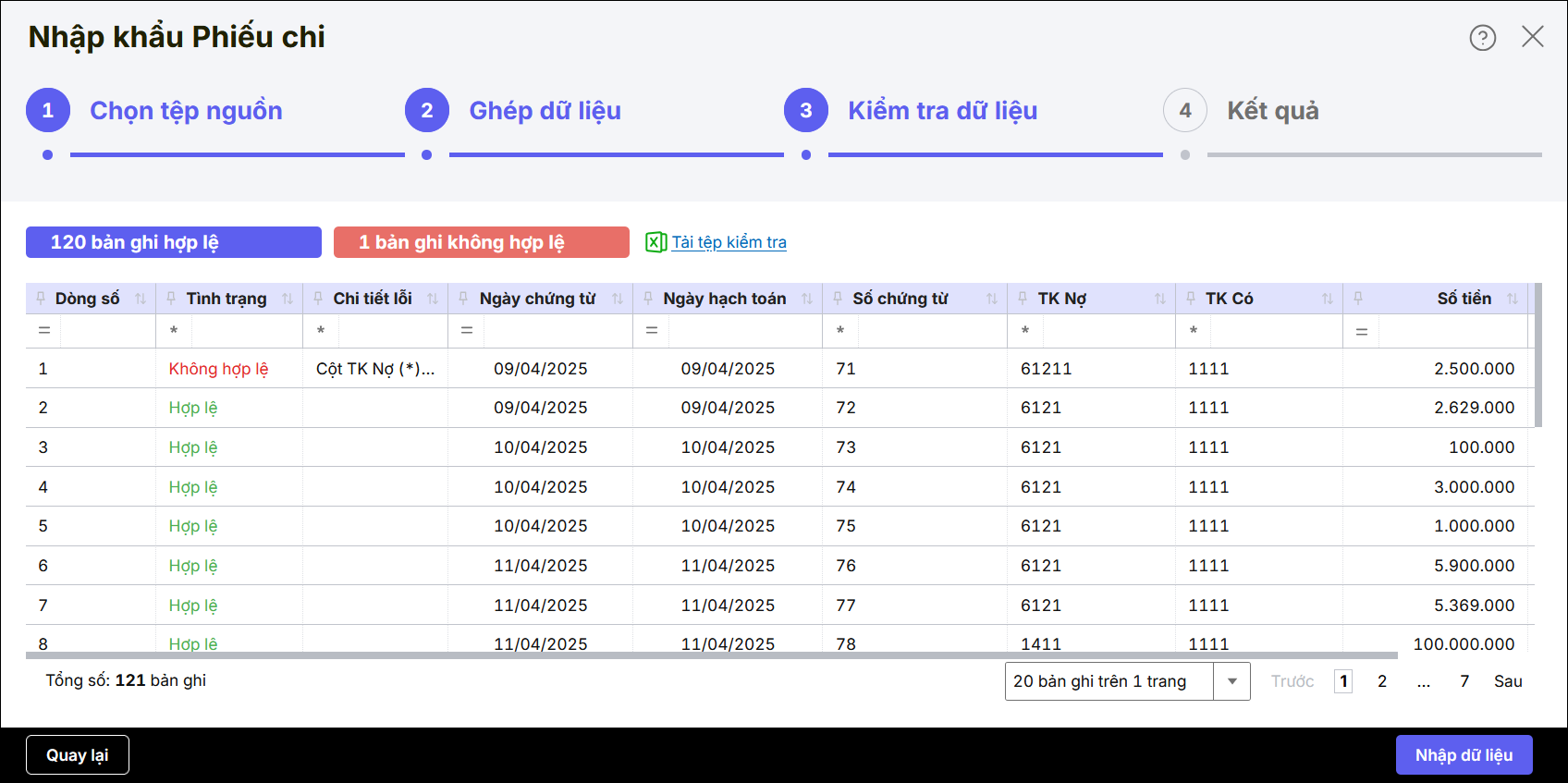Open the help question mark icon
This screenshot has width=1568, height=783.
1483,38
